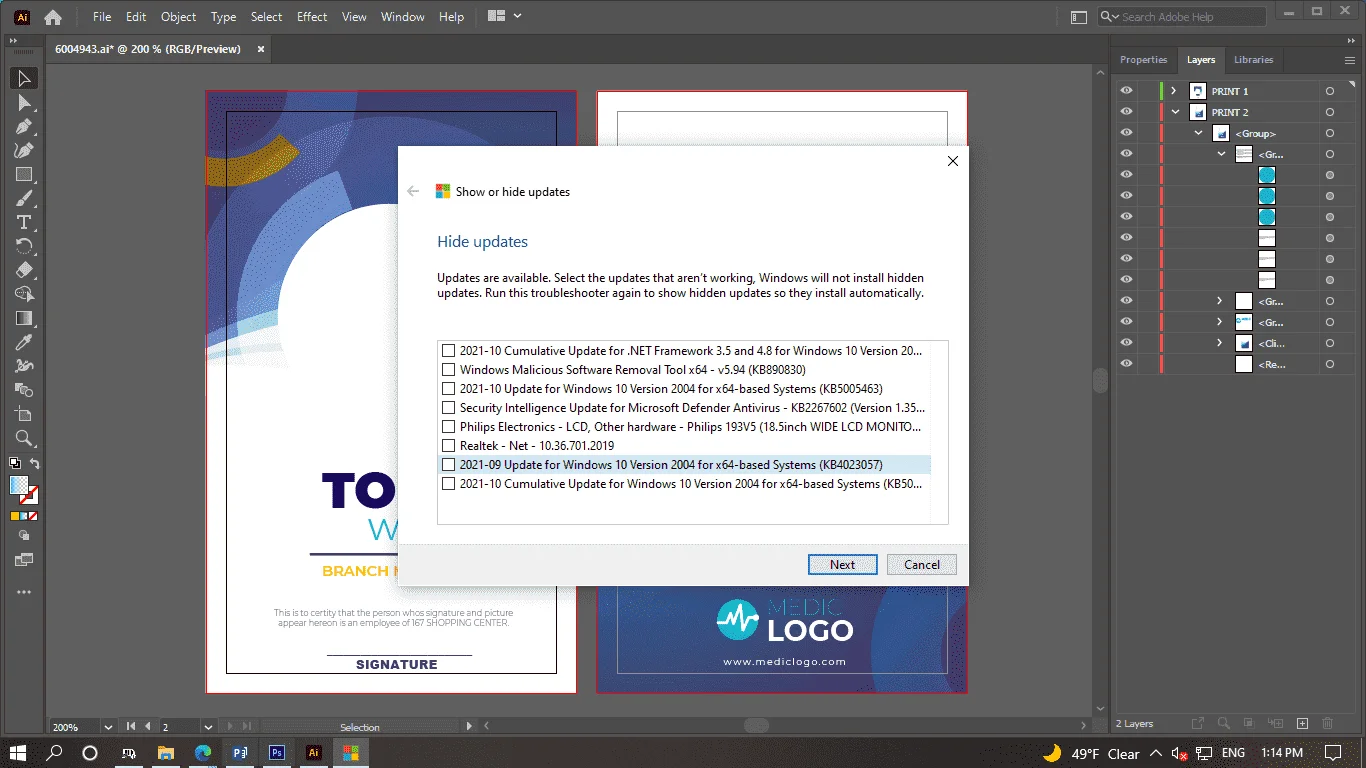The width and height of the screenshot is (1366, 768).
Task: Choose the Eyedropper tool
Action: click(25, 342)
